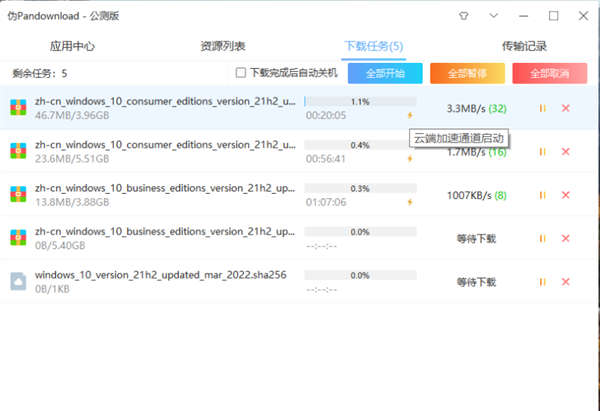The height and width of the screenshot is (411, 600).
Task: Switch to the 资源列表 tab
Action: coord(223,46)
